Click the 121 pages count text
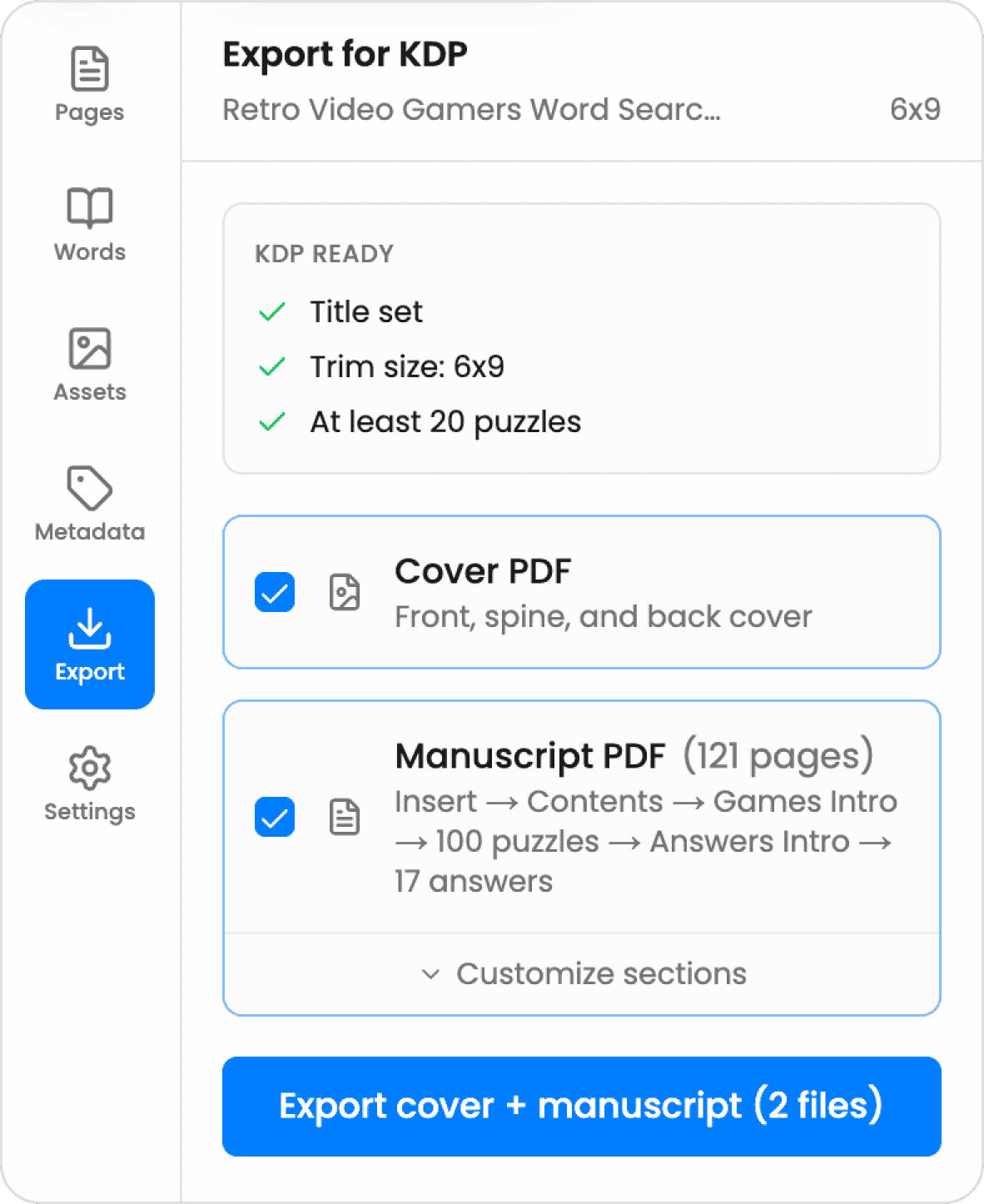Image resolution: width=984 pixels, height=1204 pixels. (778, 755)
